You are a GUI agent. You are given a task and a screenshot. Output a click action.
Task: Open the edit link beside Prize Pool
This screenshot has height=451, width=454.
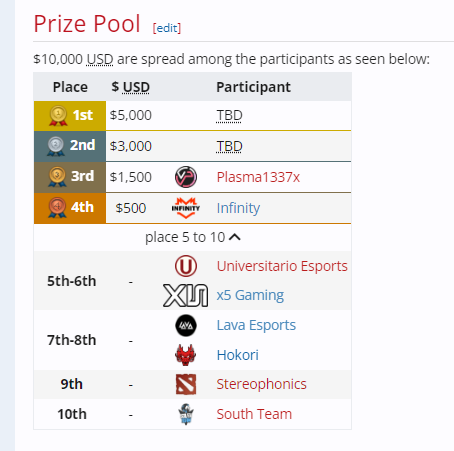click(167, 28)
